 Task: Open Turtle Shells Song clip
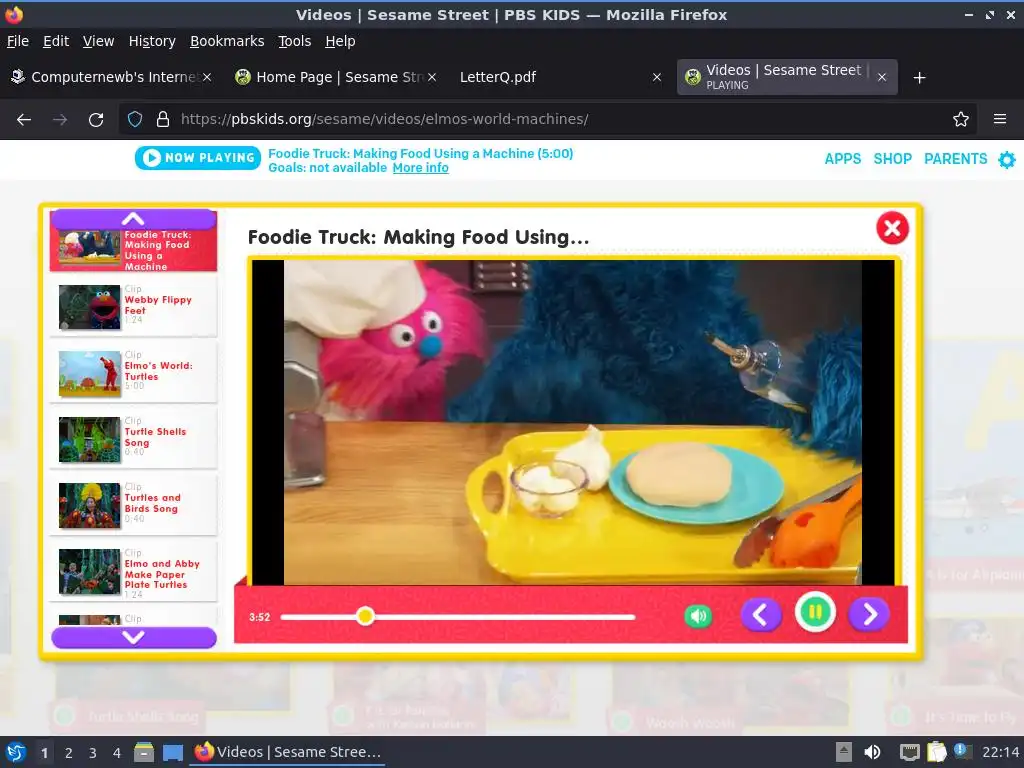coord(133,438)
